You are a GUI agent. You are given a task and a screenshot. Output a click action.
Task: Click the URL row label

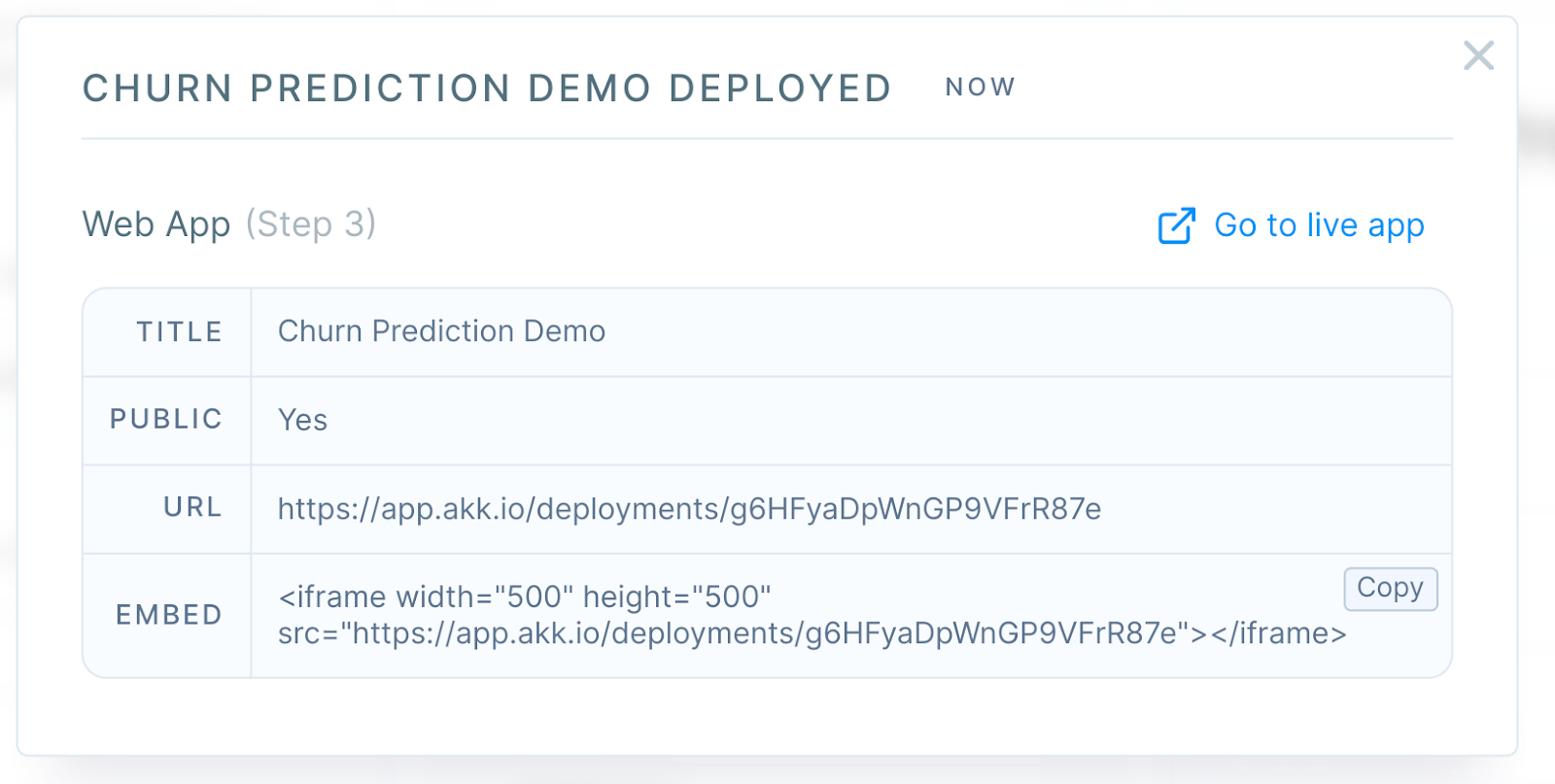click(192, 507)
